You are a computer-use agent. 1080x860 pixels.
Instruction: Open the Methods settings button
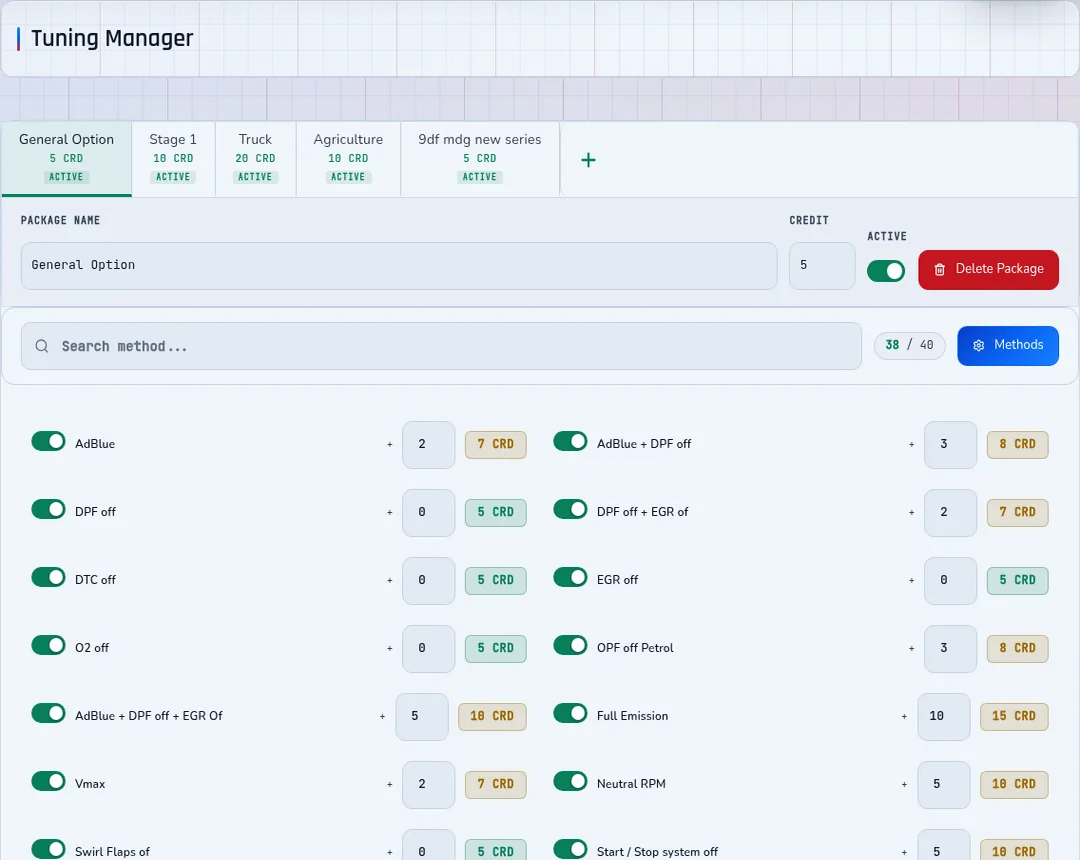(1008, 345)
